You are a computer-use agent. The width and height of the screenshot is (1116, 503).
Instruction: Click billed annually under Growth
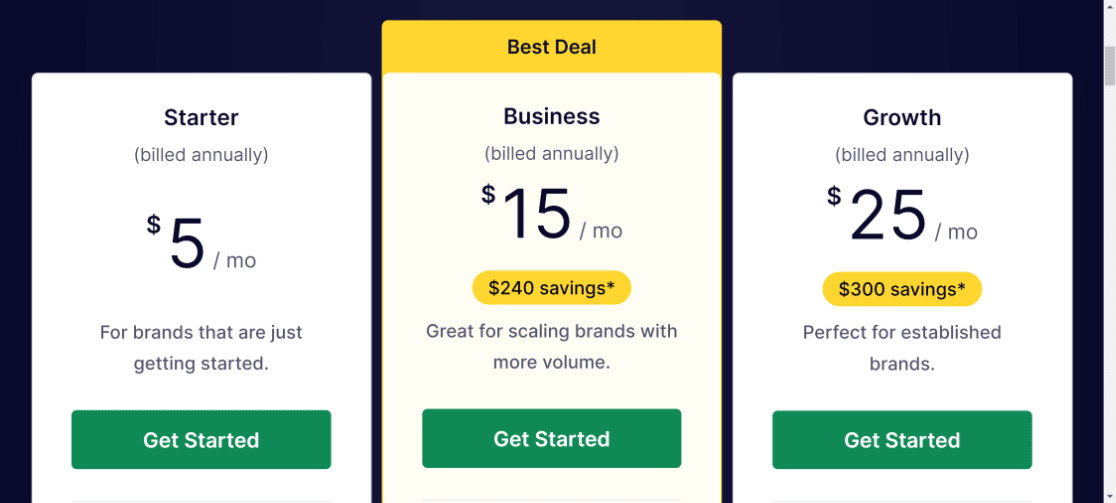tap(902, 155)
